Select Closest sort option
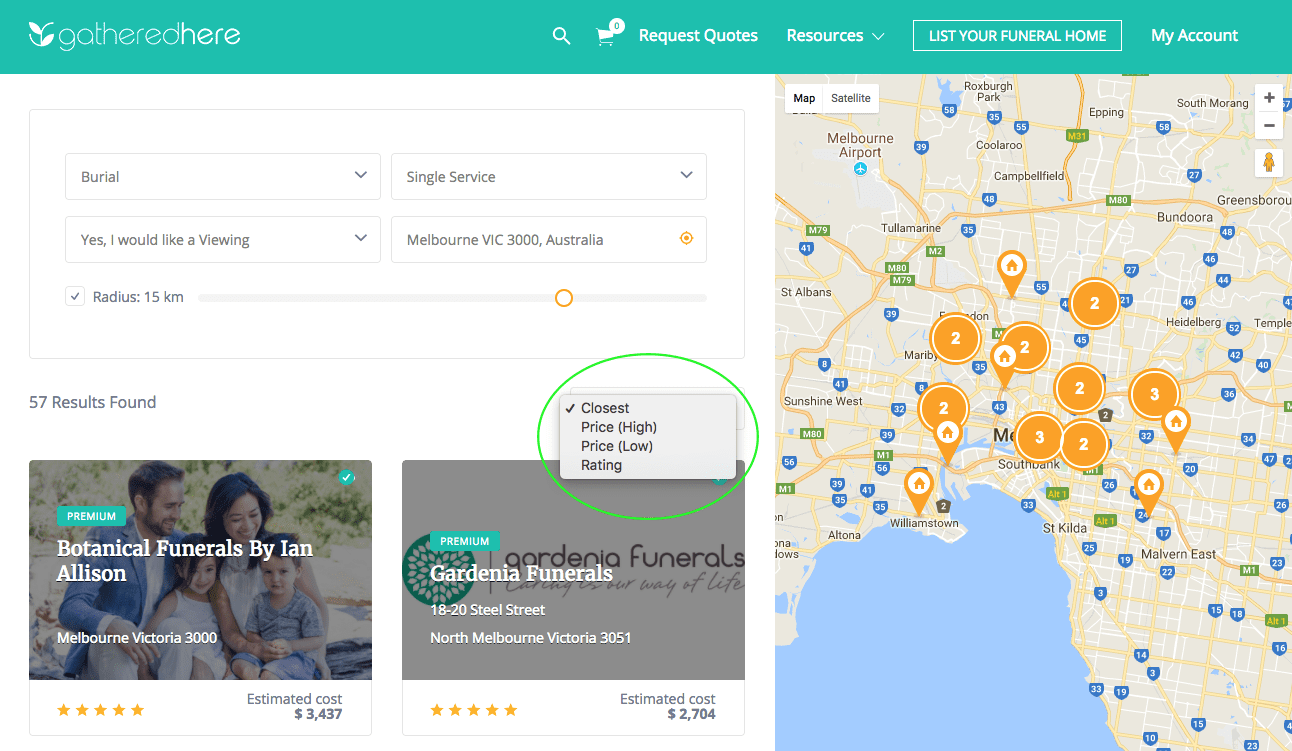The width and height of the screenshot is (1292, 751). pos(648,408)
